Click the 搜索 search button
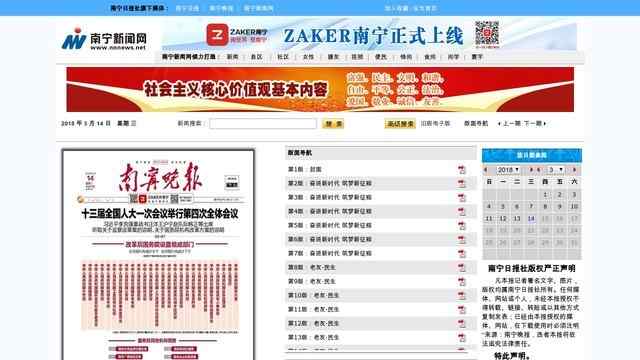This screenshot has width=640, height=360. (333, 124)
